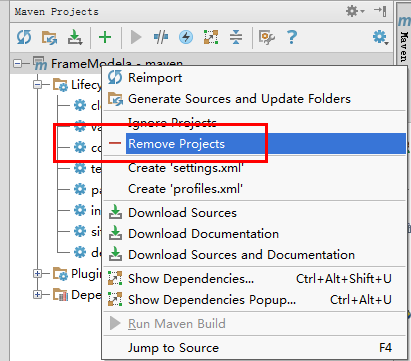
Task: Select the Lifecycle folder
Action: [x=77, y=85]
